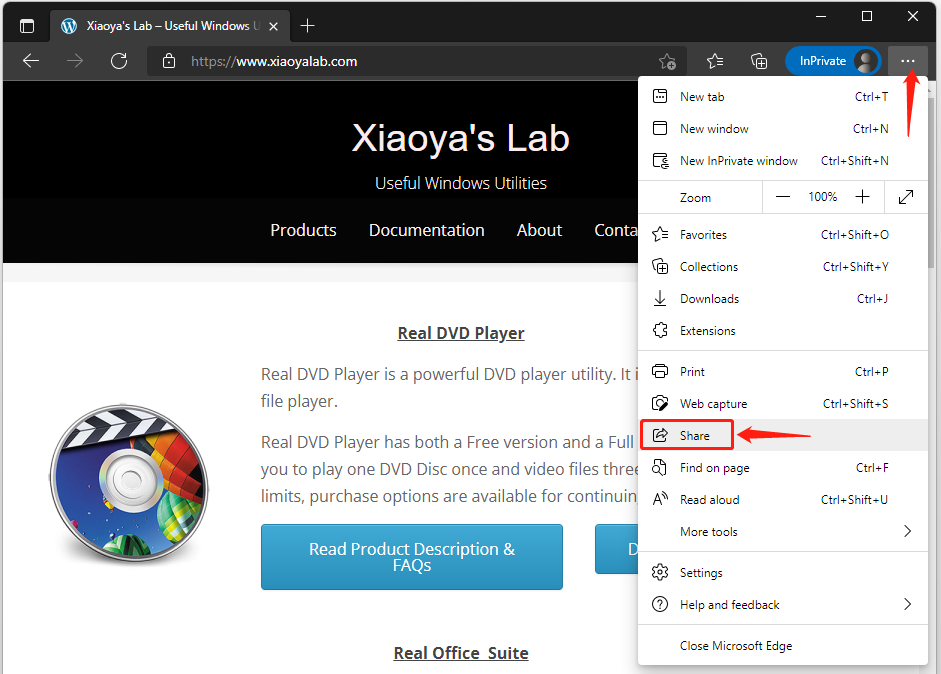941x674 pixels.
Task: Open the Favorites list toolbar icon
Action: pyautogui.click(x=715, y=61)
